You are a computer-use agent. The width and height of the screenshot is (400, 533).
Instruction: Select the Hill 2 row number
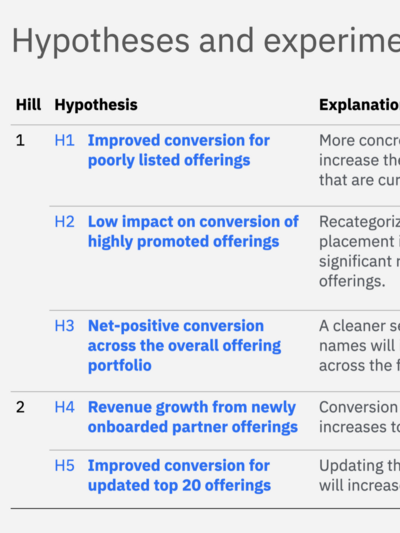[20, 407]
